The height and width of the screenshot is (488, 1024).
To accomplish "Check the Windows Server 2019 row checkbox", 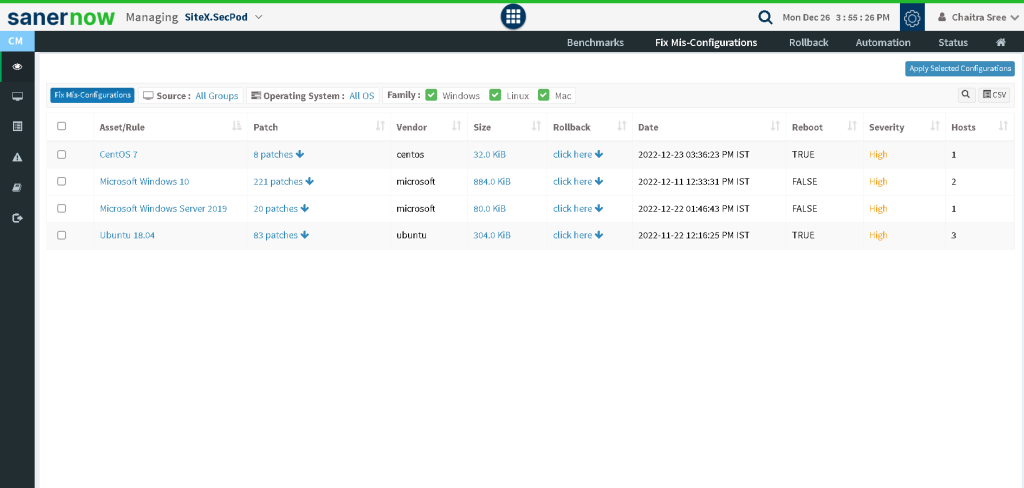I will click(61, 208).
